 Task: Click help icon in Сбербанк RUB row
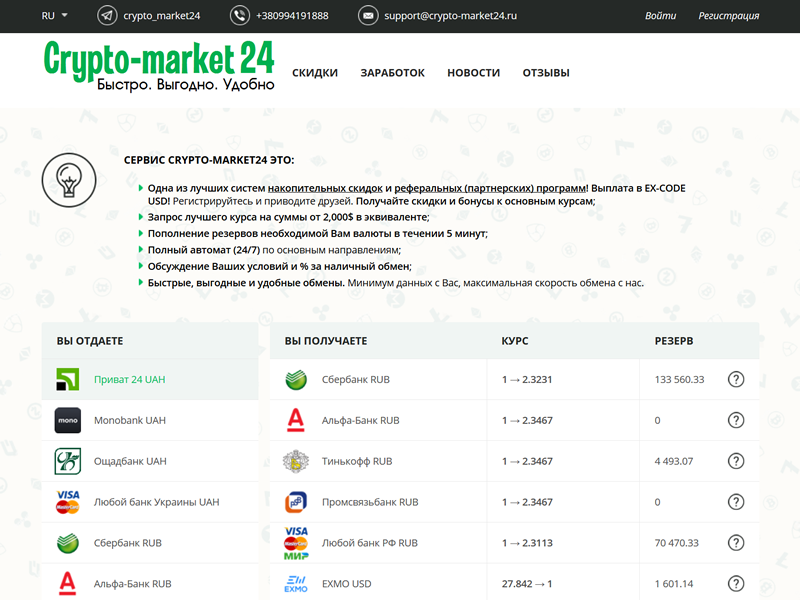[736, 380]
